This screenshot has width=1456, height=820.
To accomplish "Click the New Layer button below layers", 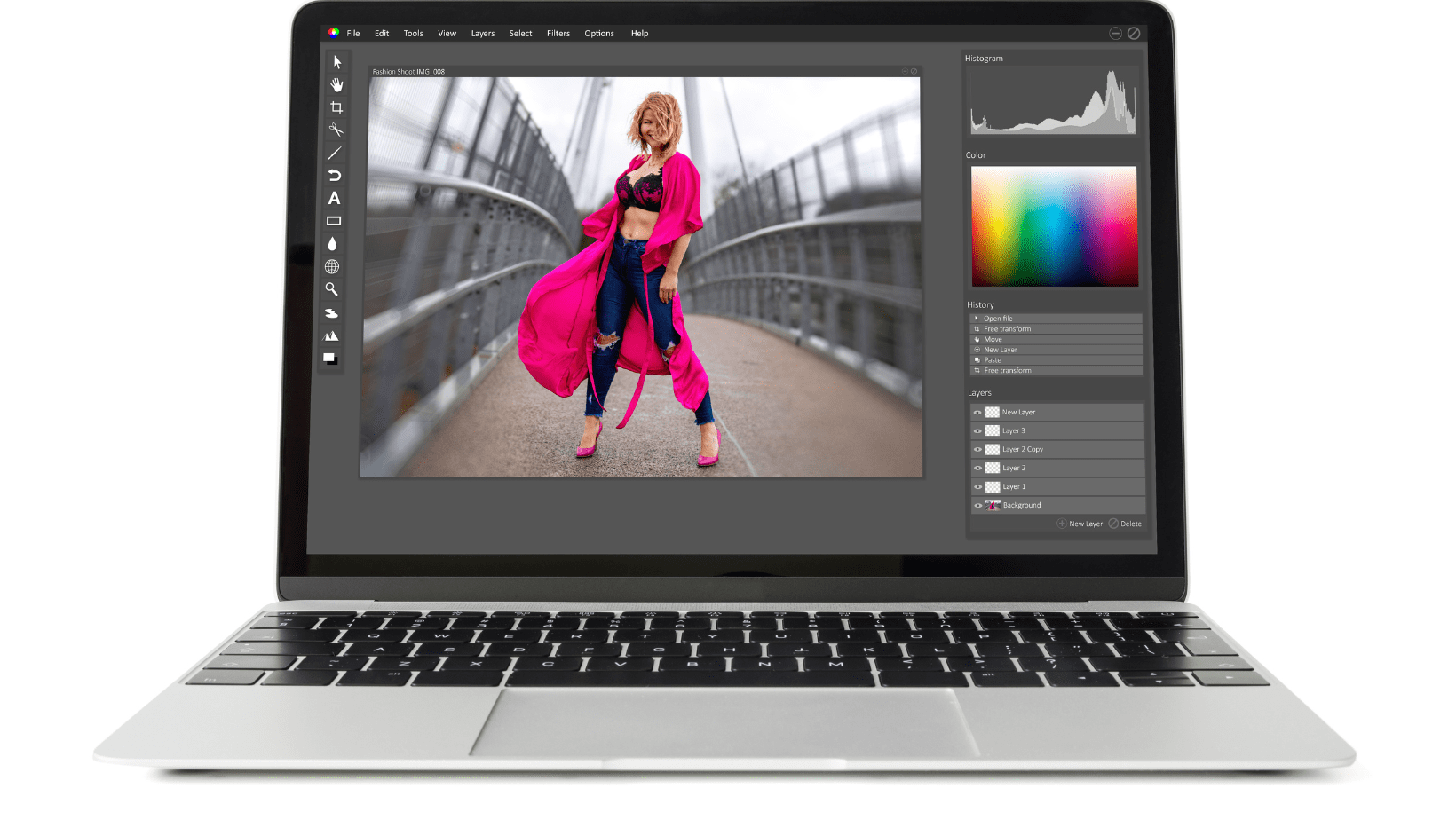I will [1080, 524].
